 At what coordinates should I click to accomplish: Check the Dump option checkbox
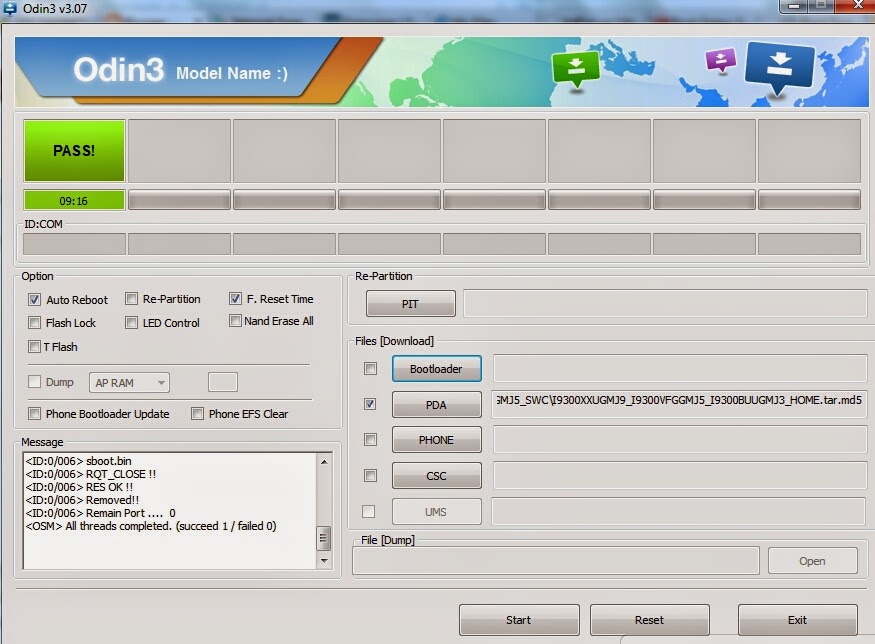[35, 382]
